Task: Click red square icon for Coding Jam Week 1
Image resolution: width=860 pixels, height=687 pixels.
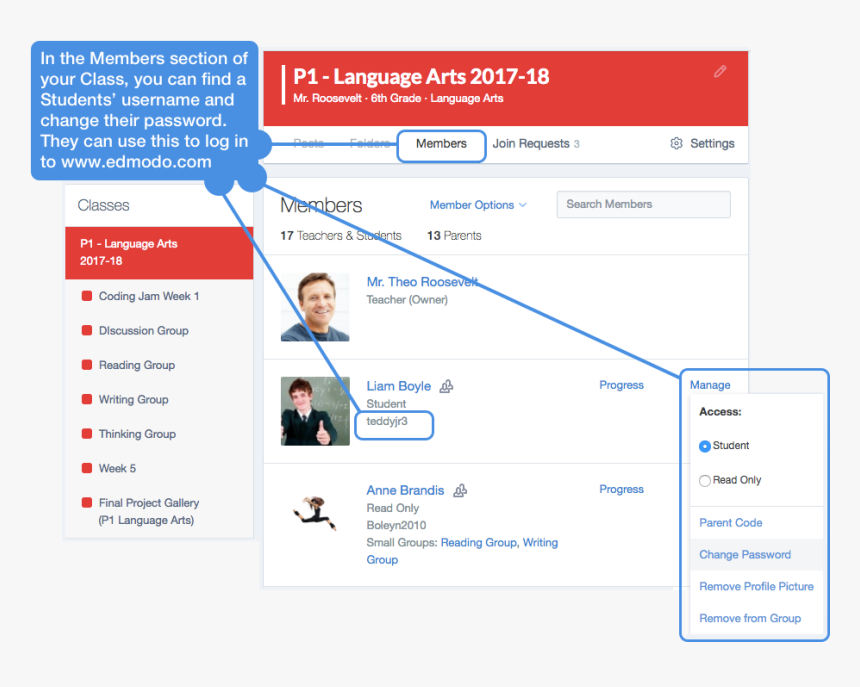Action: 87,296
